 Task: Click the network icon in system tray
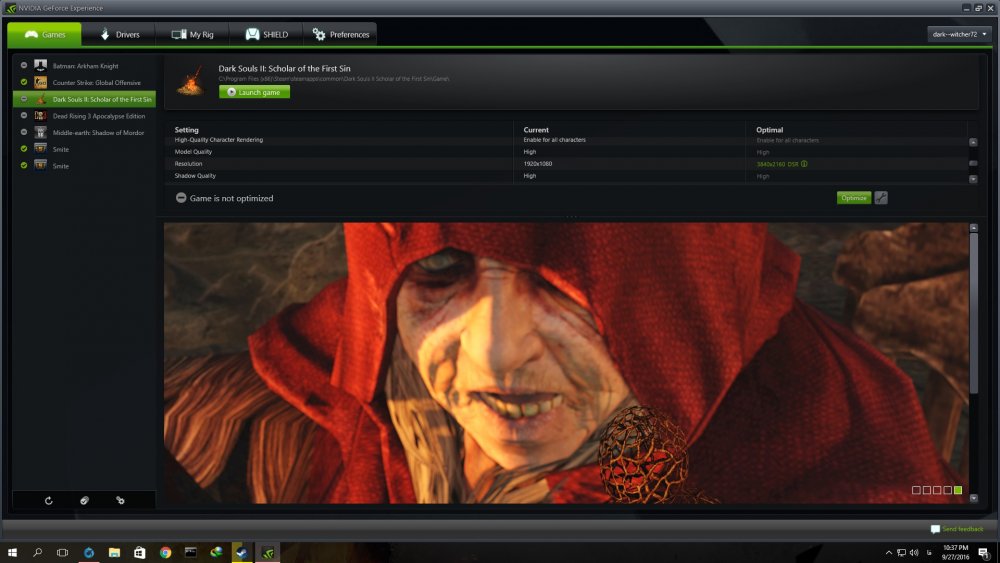(x=901, y=552)
